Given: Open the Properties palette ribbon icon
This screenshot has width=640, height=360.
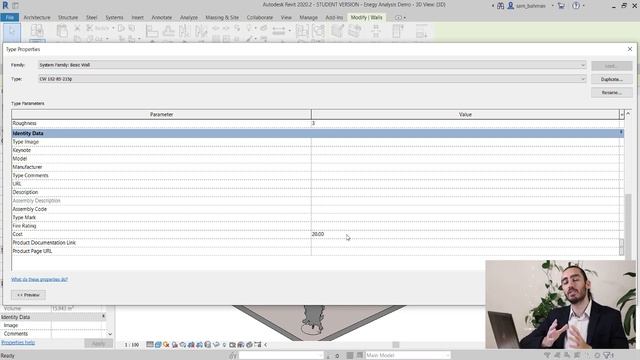Looking at the screenshot, I should (x=37, y=31).
